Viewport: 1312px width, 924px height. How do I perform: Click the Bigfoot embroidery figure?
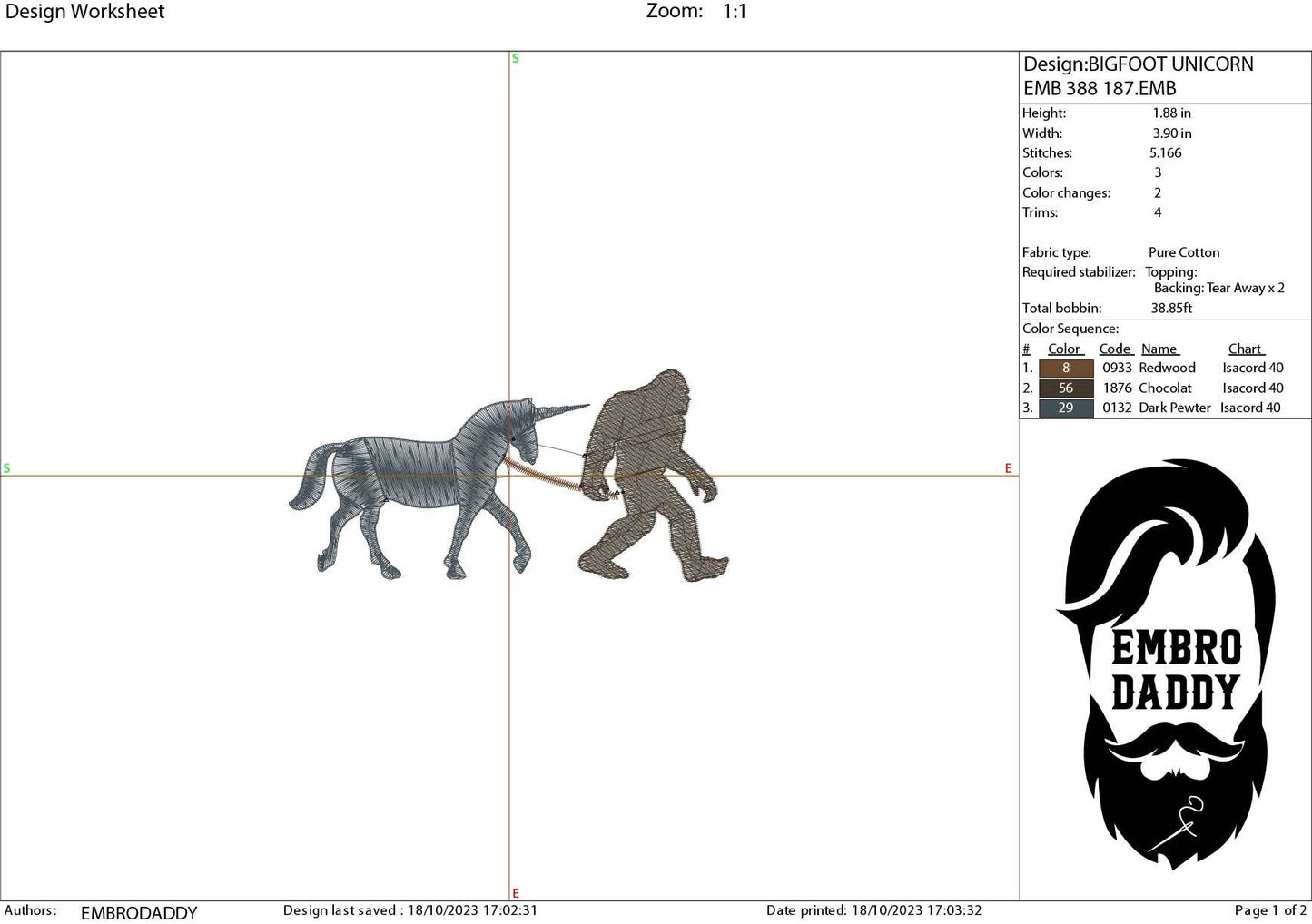click(654, 475)
